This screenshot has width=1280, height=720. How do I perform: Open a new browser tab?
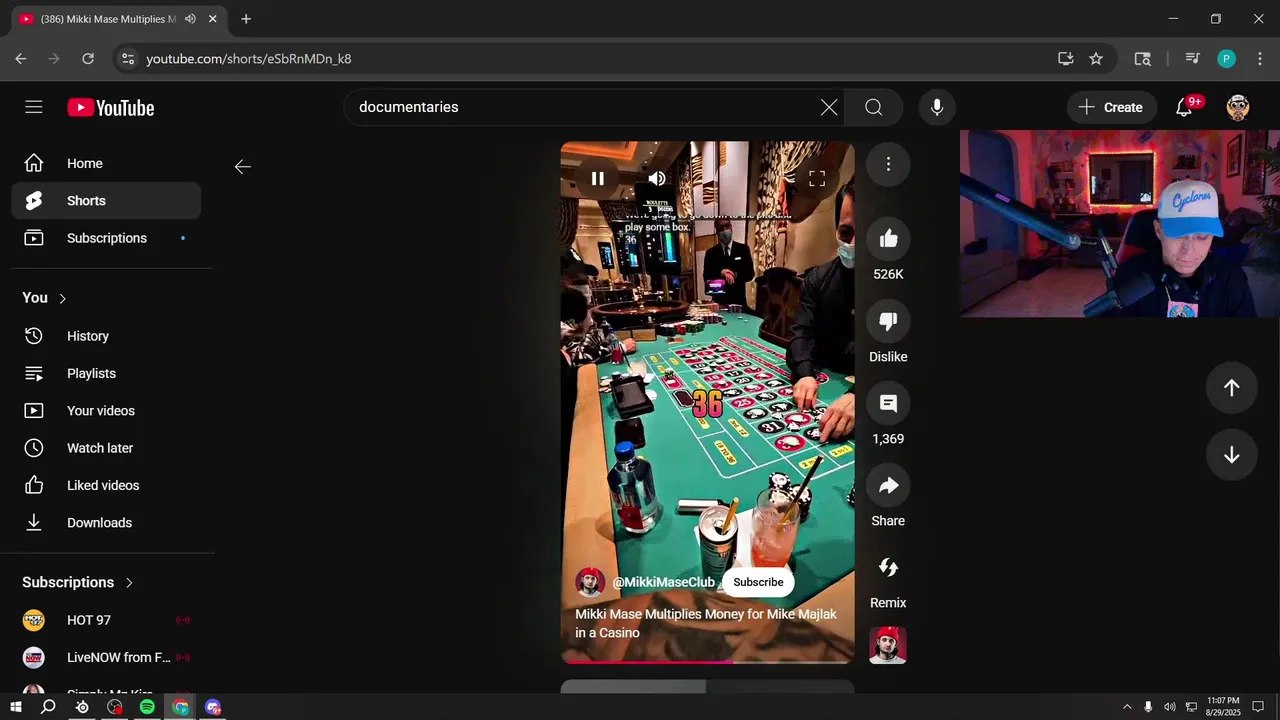(x=246, y=19)
